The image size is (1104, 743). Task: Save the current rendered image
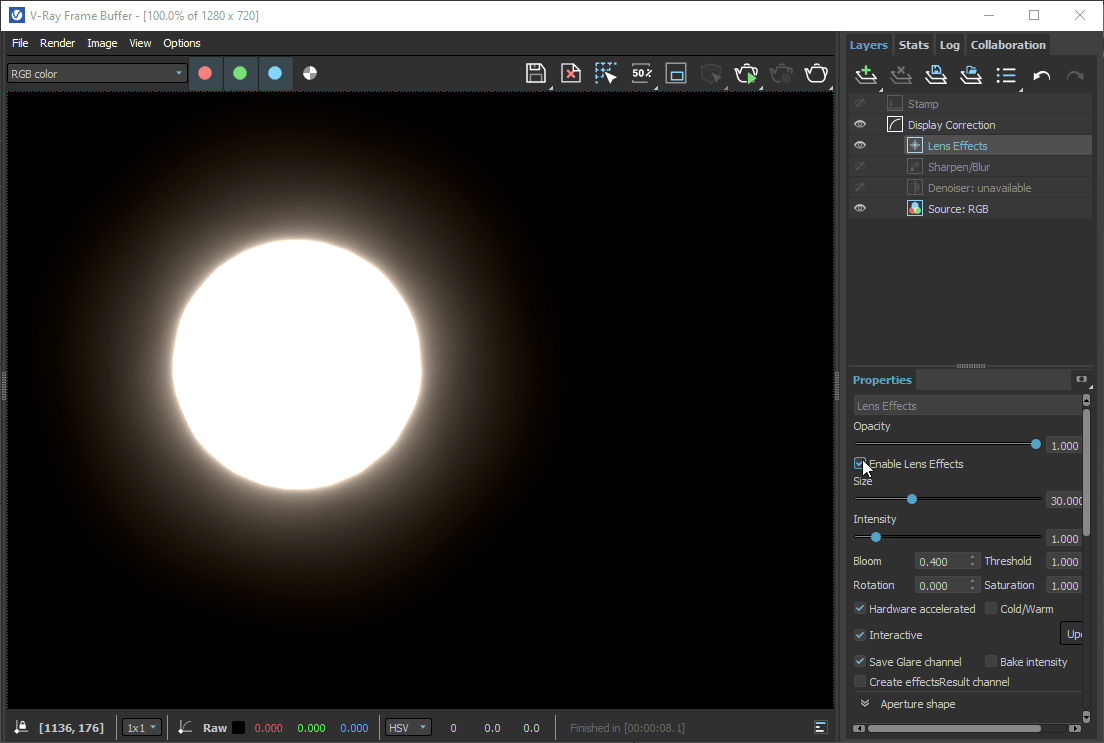click(536, 73)
